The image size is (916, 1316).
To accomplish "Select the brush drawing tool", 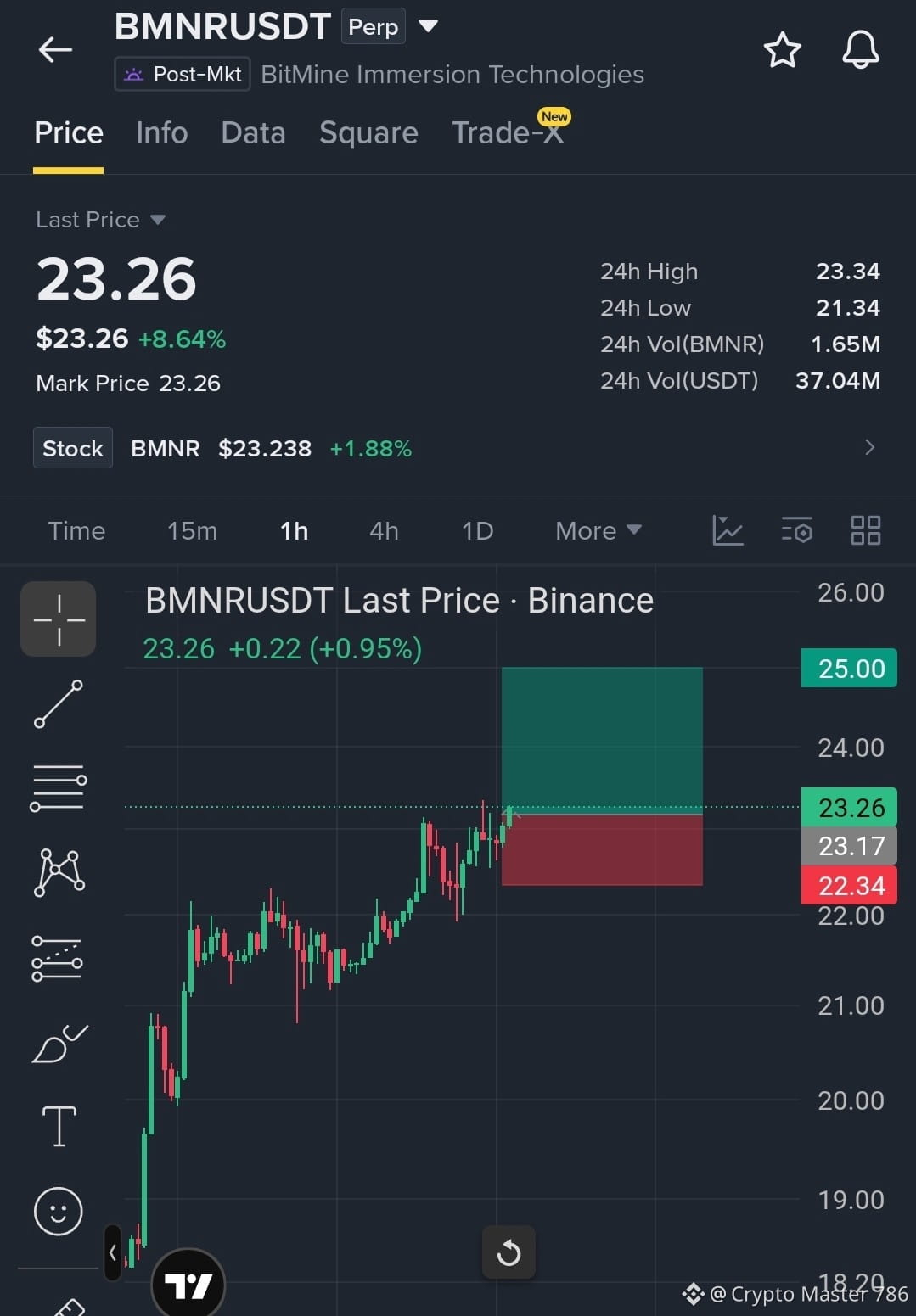I will tap(59, 1044).
